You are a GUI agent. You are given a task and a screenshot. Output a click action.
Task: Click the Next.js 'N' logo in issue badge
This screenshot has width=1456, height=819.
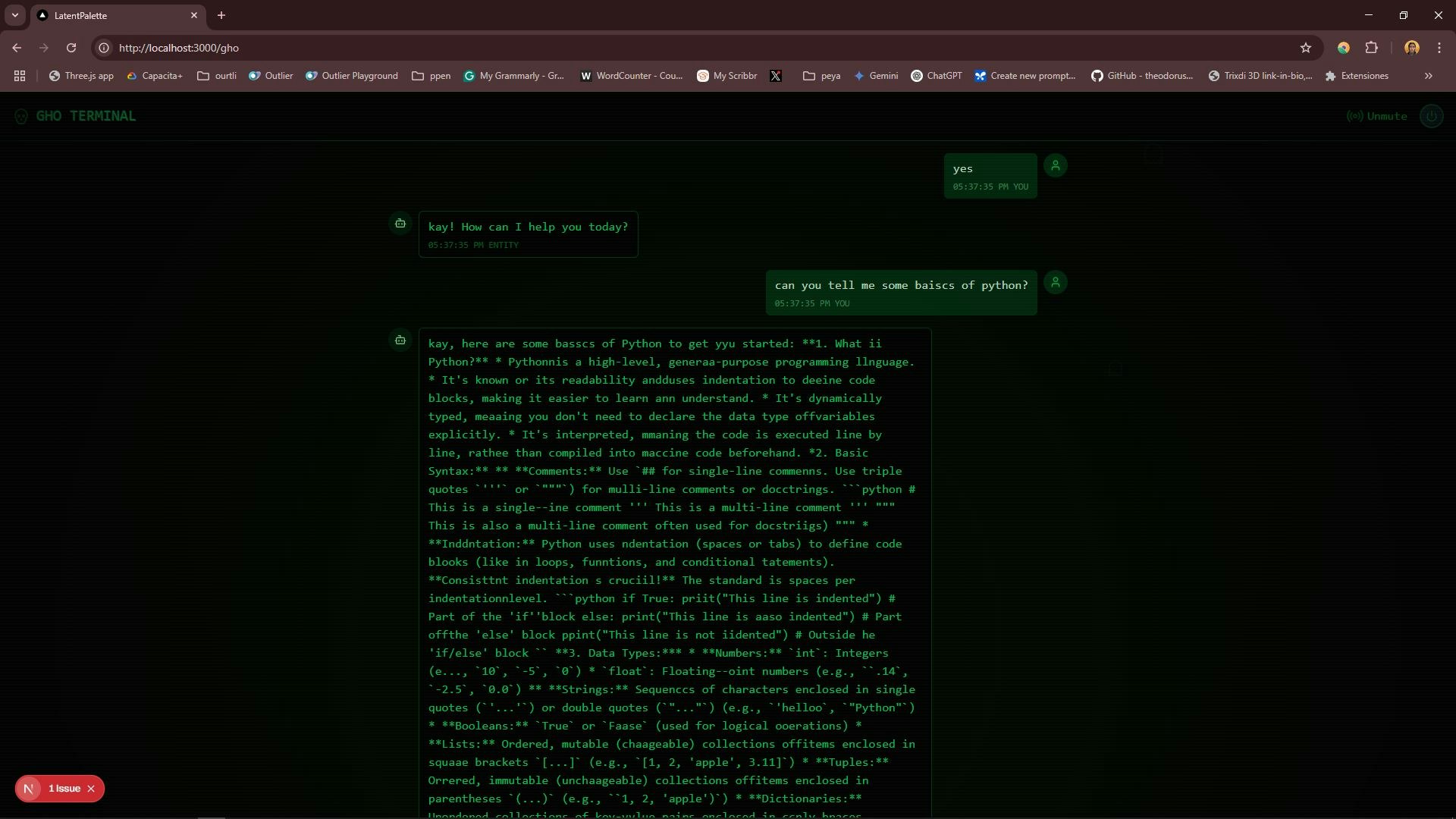29,789
